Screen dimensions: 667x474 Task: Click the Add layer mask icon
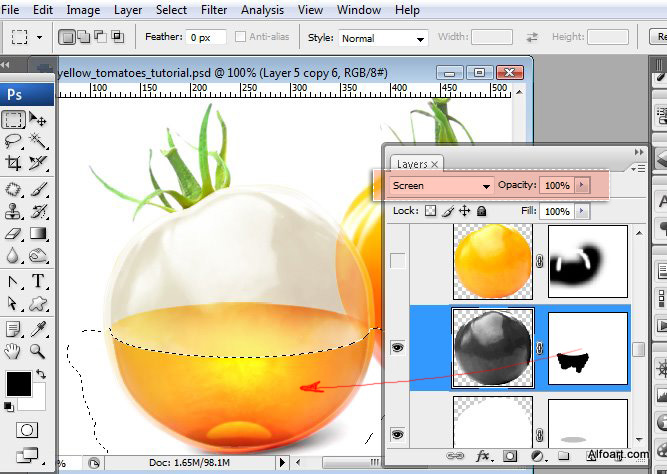click(509, 456)
